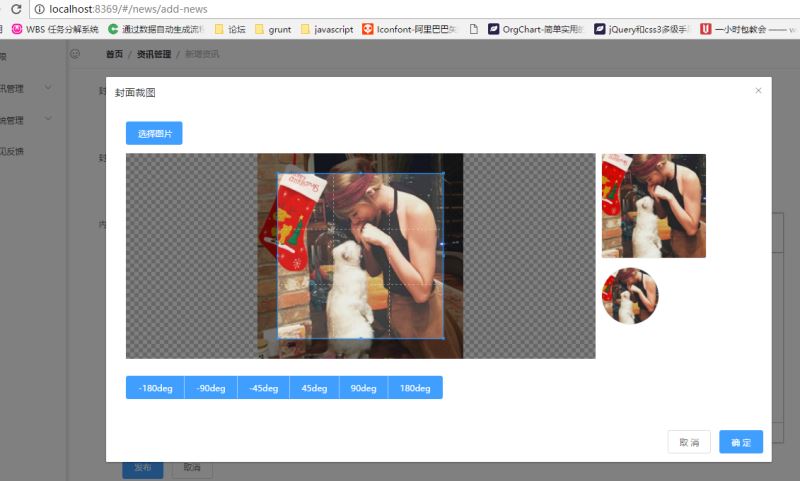Open the javascript bookmark folder
This screenshot has height=481, width=800.
tap(327, 29)
